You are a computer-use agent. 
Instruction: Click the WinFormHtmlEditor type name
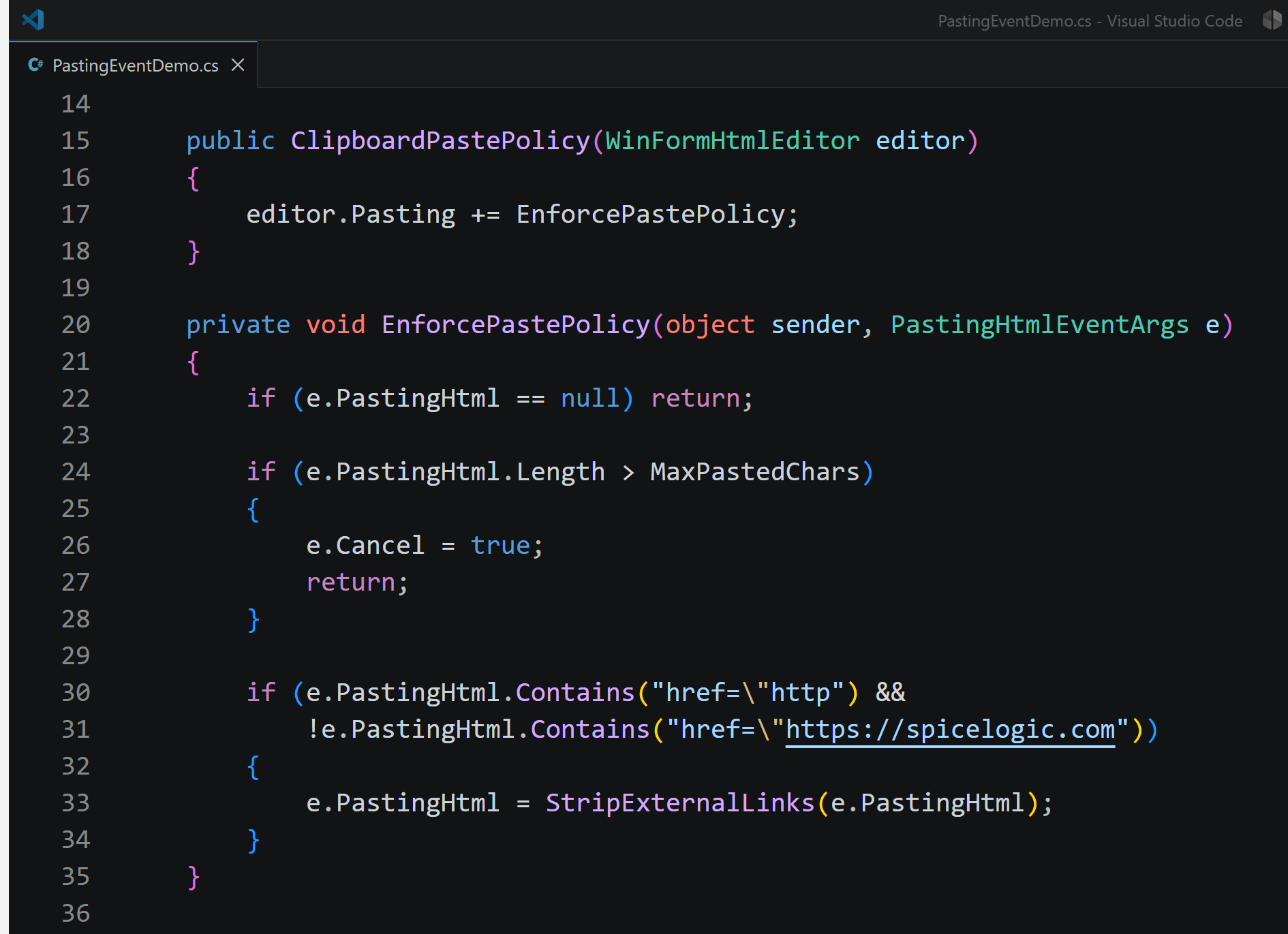[733, 140]
